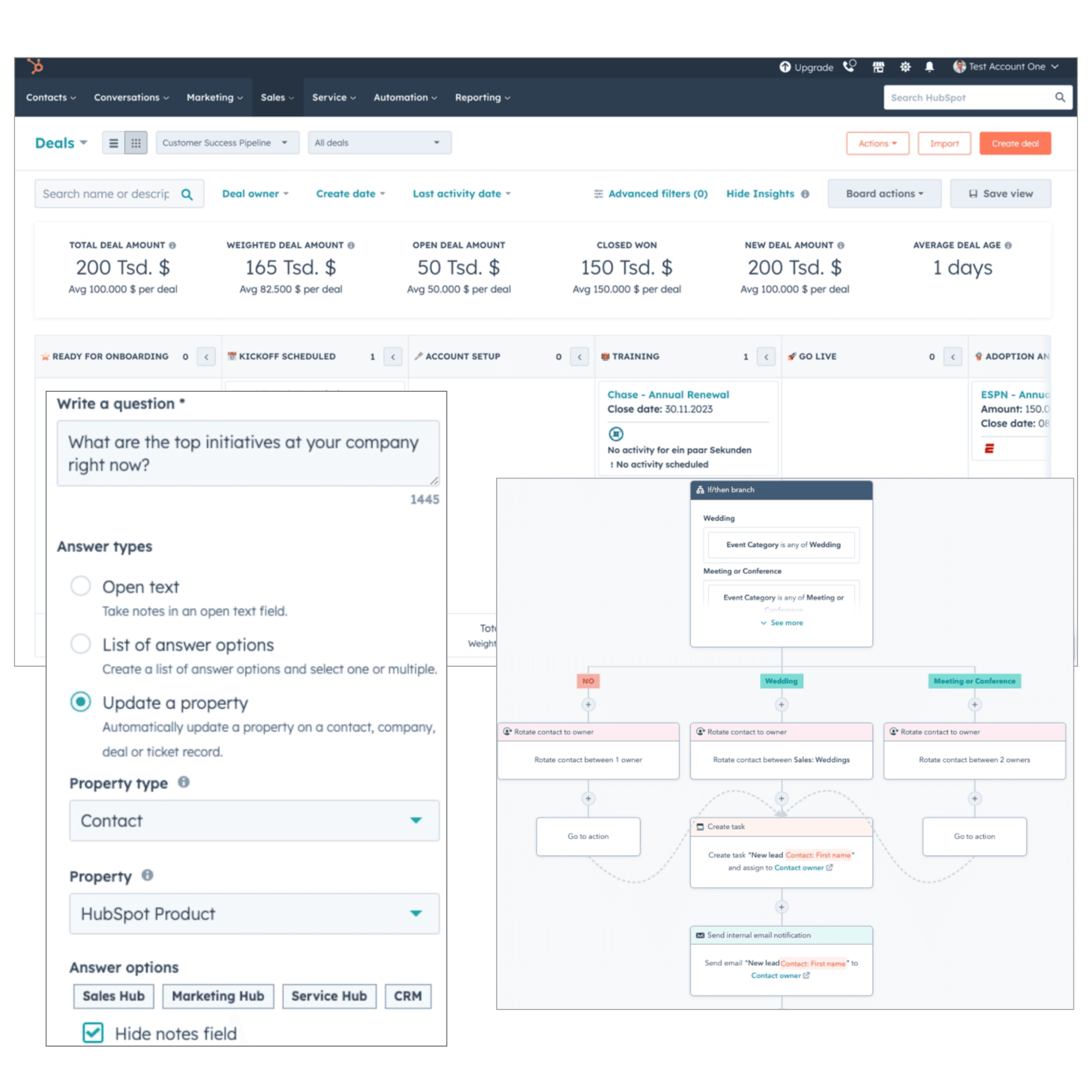Click the Wedding branch label
This screenshot has height=1092, width=1092.
pyautogui.click(x=781, y=681)
